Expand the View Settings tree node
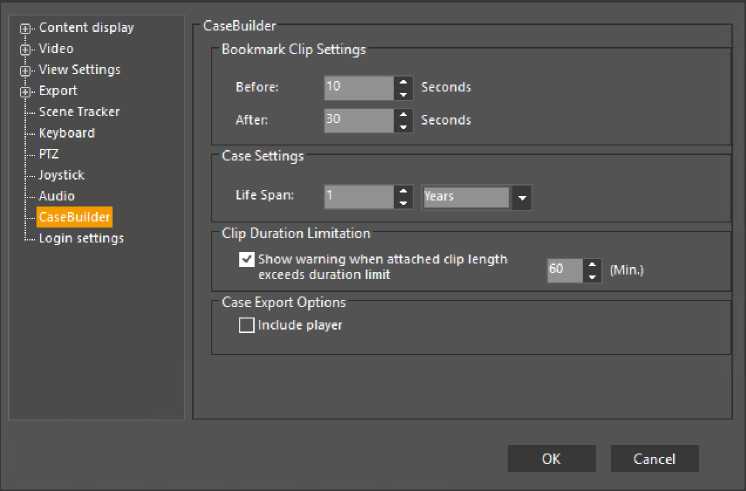746x491 pixels. pos(26,70)
